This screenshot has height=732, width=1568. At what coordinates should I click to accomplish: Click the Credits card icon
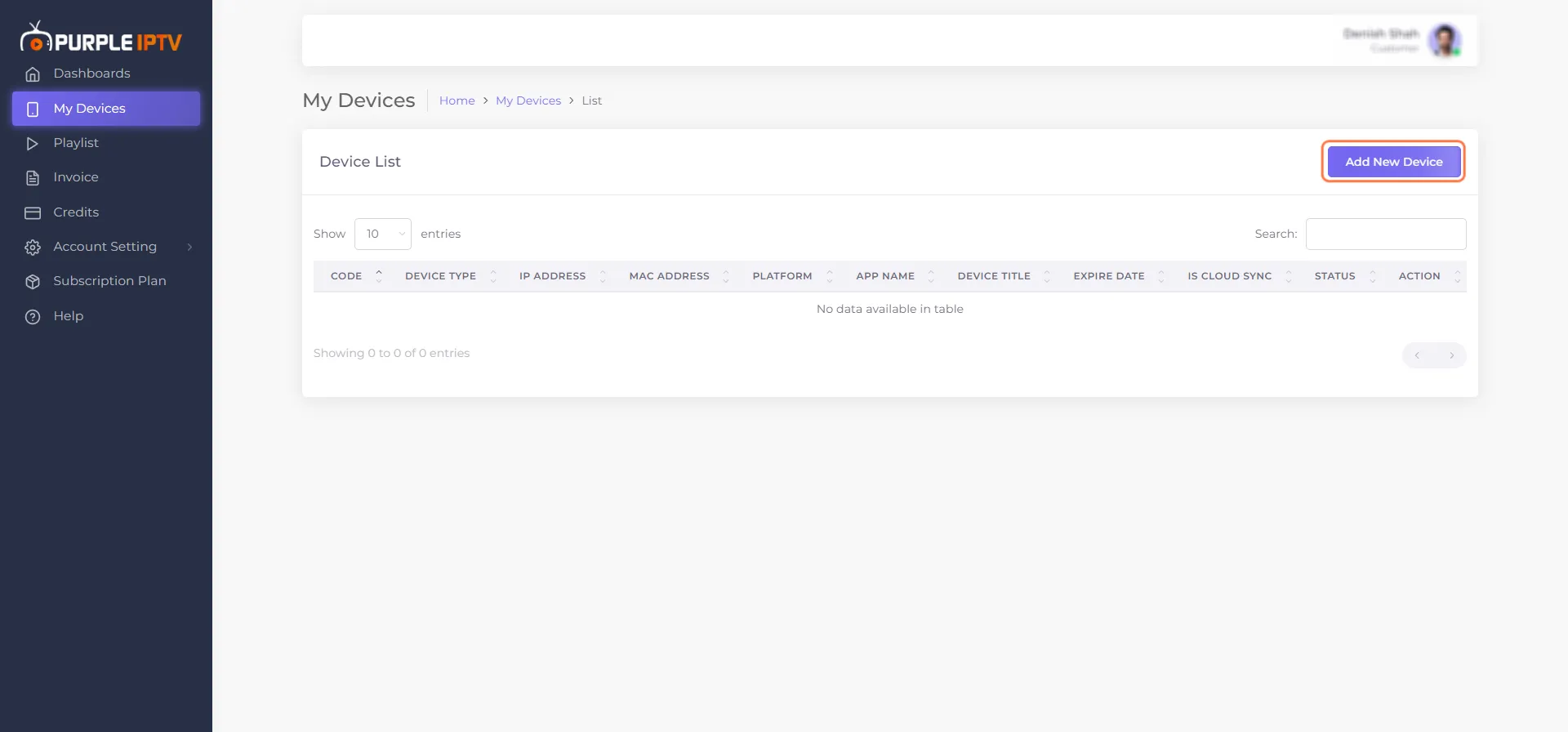click(33, 212)
